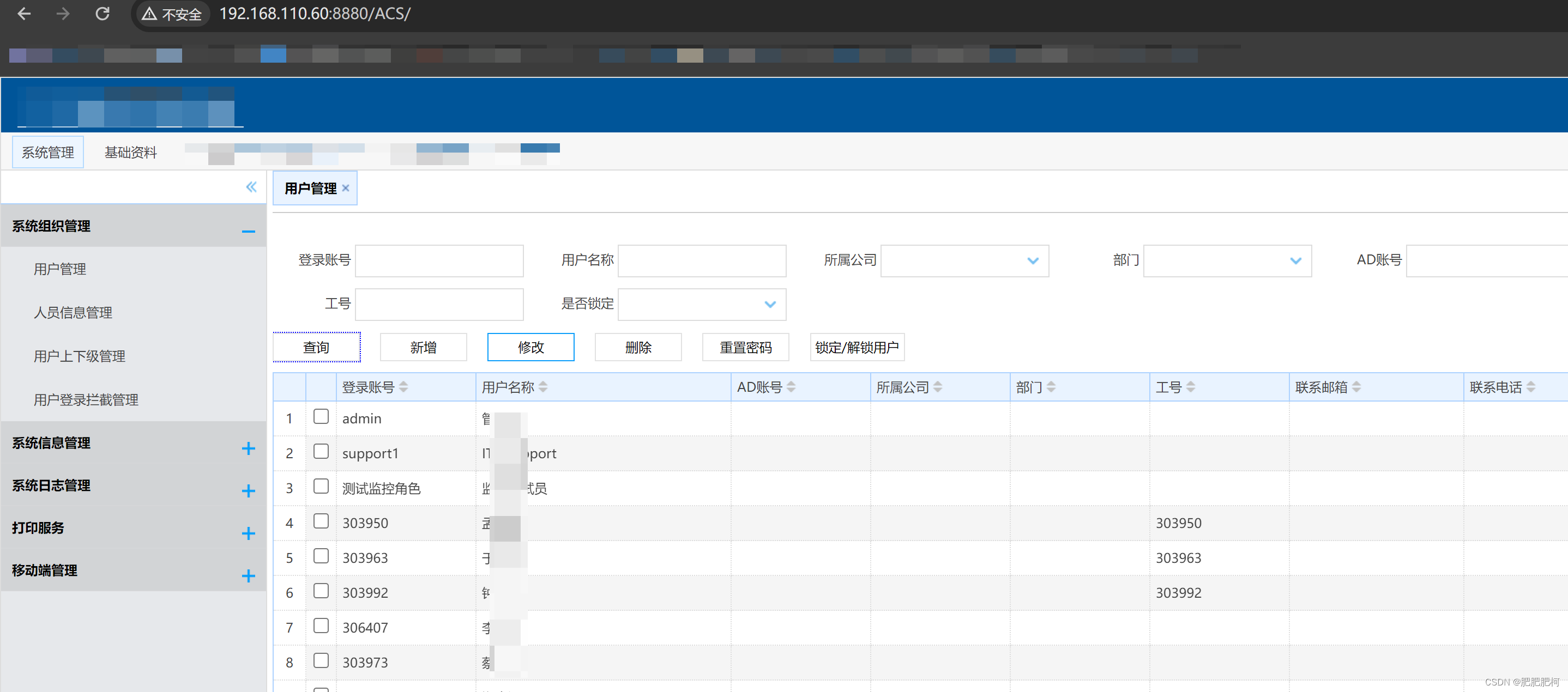Click the 不安全 site warning icon
The image size is (1568, 692).
click(150, 14)
